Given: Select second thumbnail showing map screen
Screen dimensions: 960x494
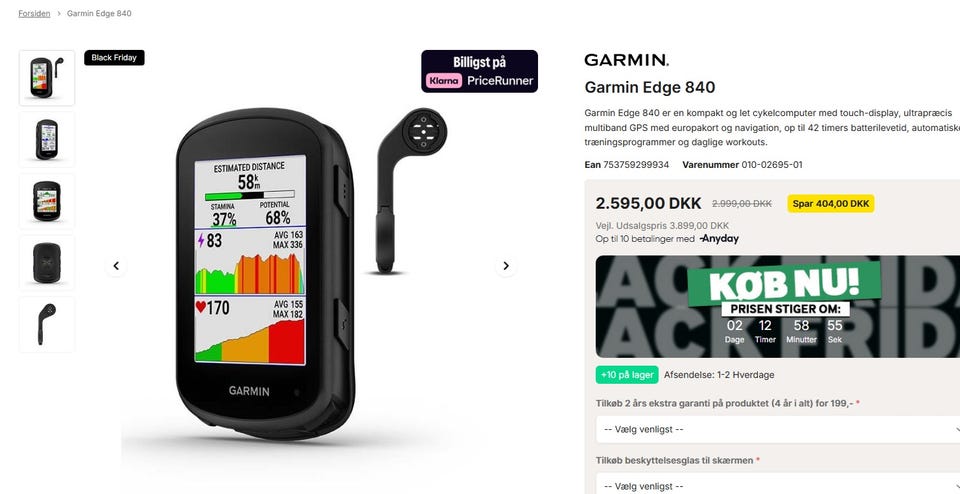Looking at the screenshot, I should (x=47, y=140).
